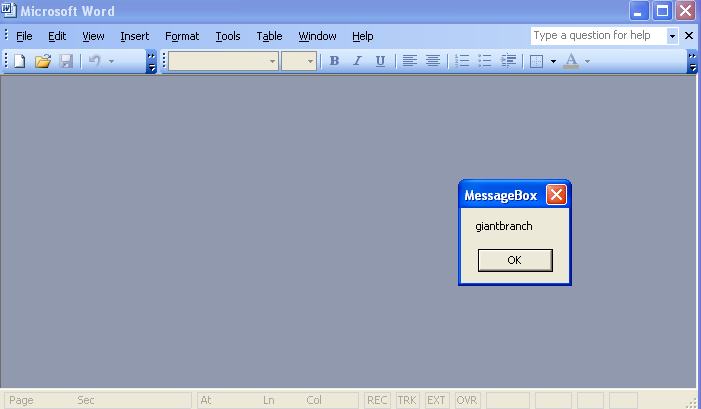Close the document window with the menu bar X
The height and width of the screenshot is (409, 701).
689,36
